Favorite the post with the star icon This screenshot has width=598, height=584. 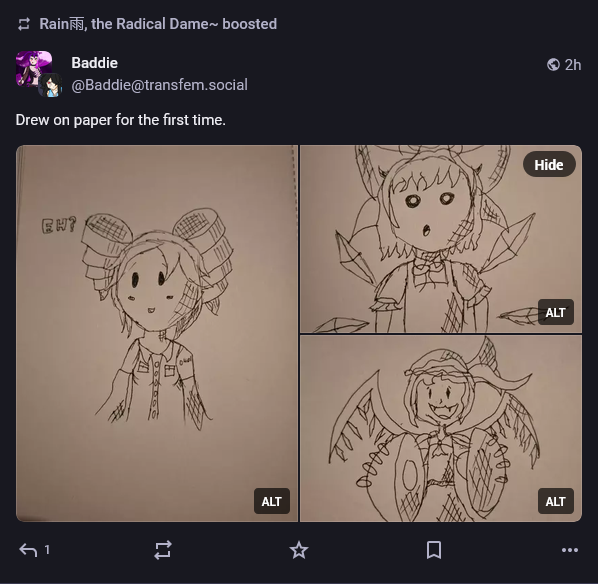(299, 550)
